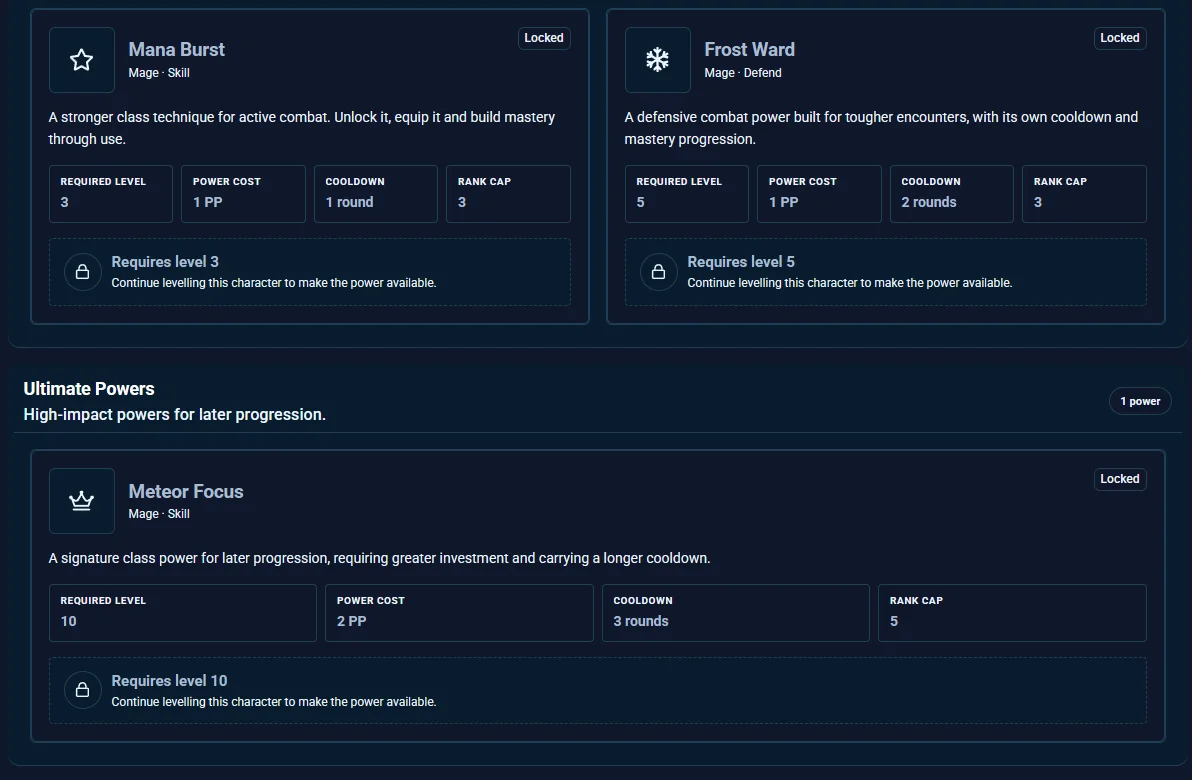Click the Ultimate Powers section heading
Image resolution: width=1192 pixels, height=780 pixels.
pos(89,388)
